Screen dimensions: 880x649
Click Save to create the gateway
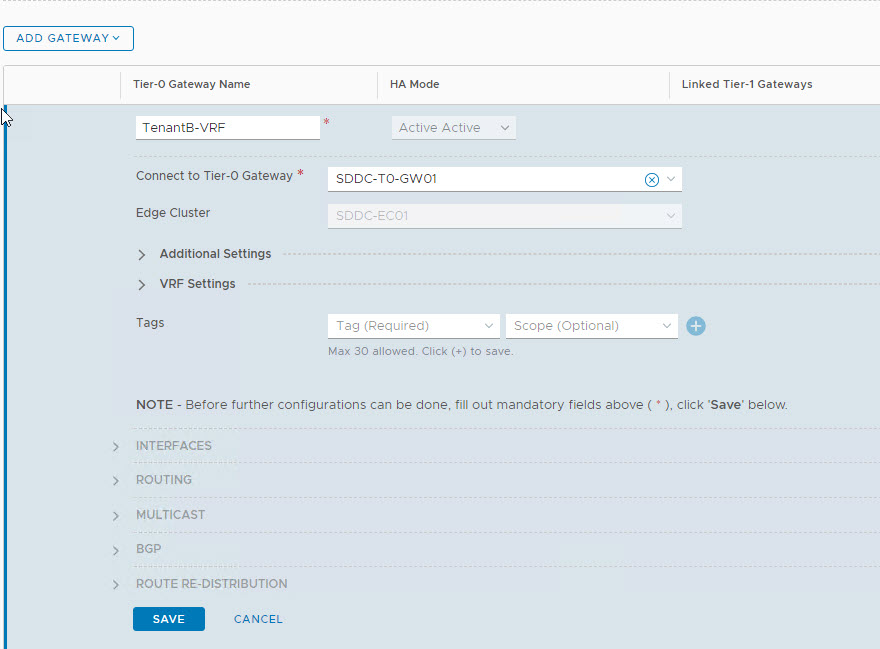(168, 619)
